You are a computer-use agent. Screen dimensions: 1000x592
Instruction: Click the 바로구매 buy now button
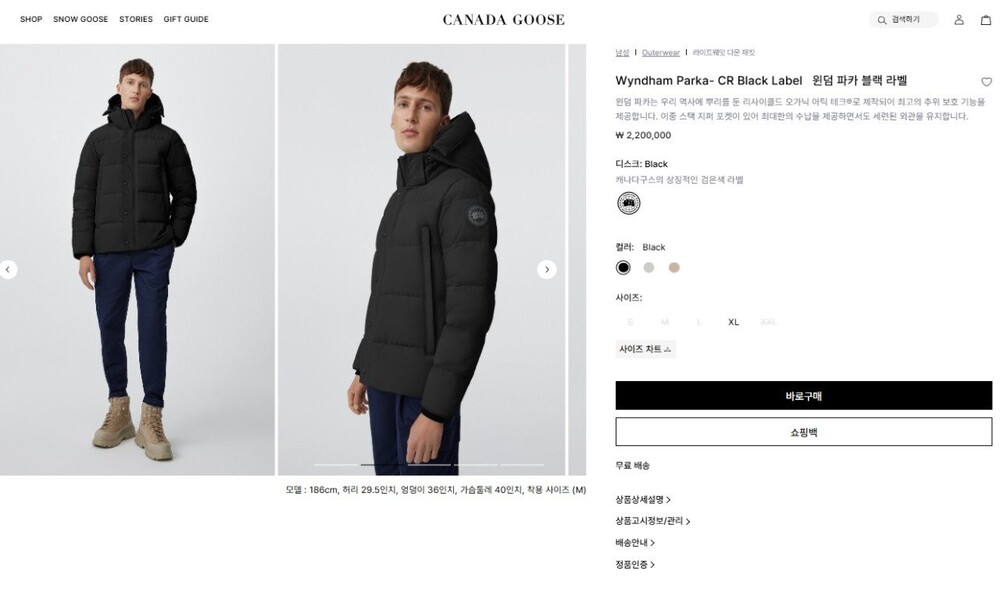[x=803, y=395]
